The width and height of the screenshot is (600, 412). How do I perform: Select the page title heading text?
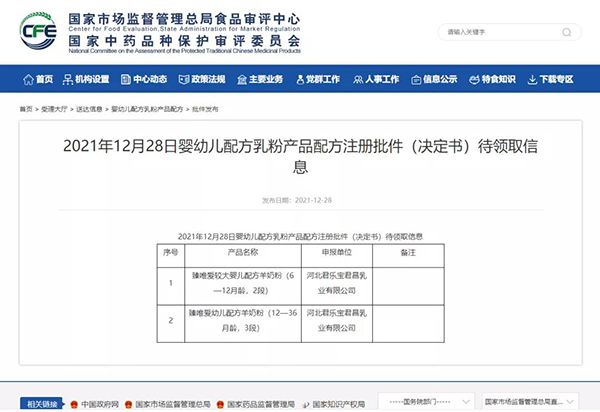(300, 156)
